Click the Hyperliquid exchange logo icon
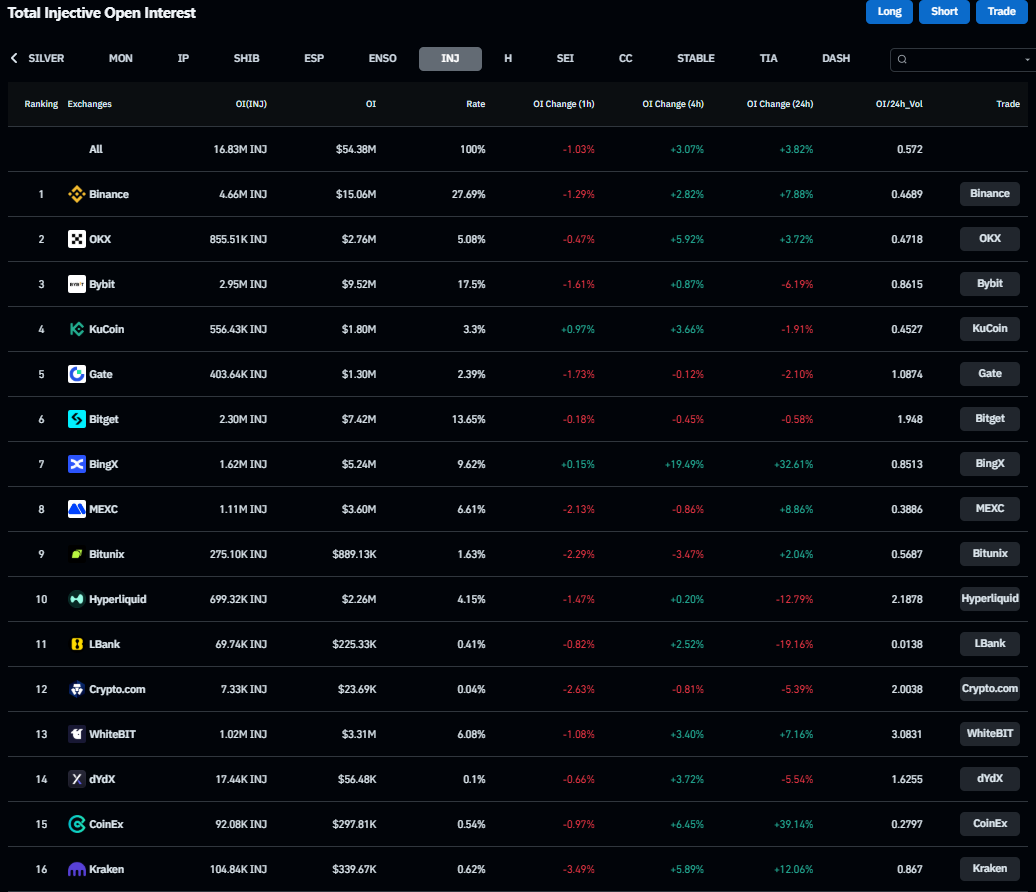The height and width of the screenshot is (892, 1036). click(x=77, y=599)
